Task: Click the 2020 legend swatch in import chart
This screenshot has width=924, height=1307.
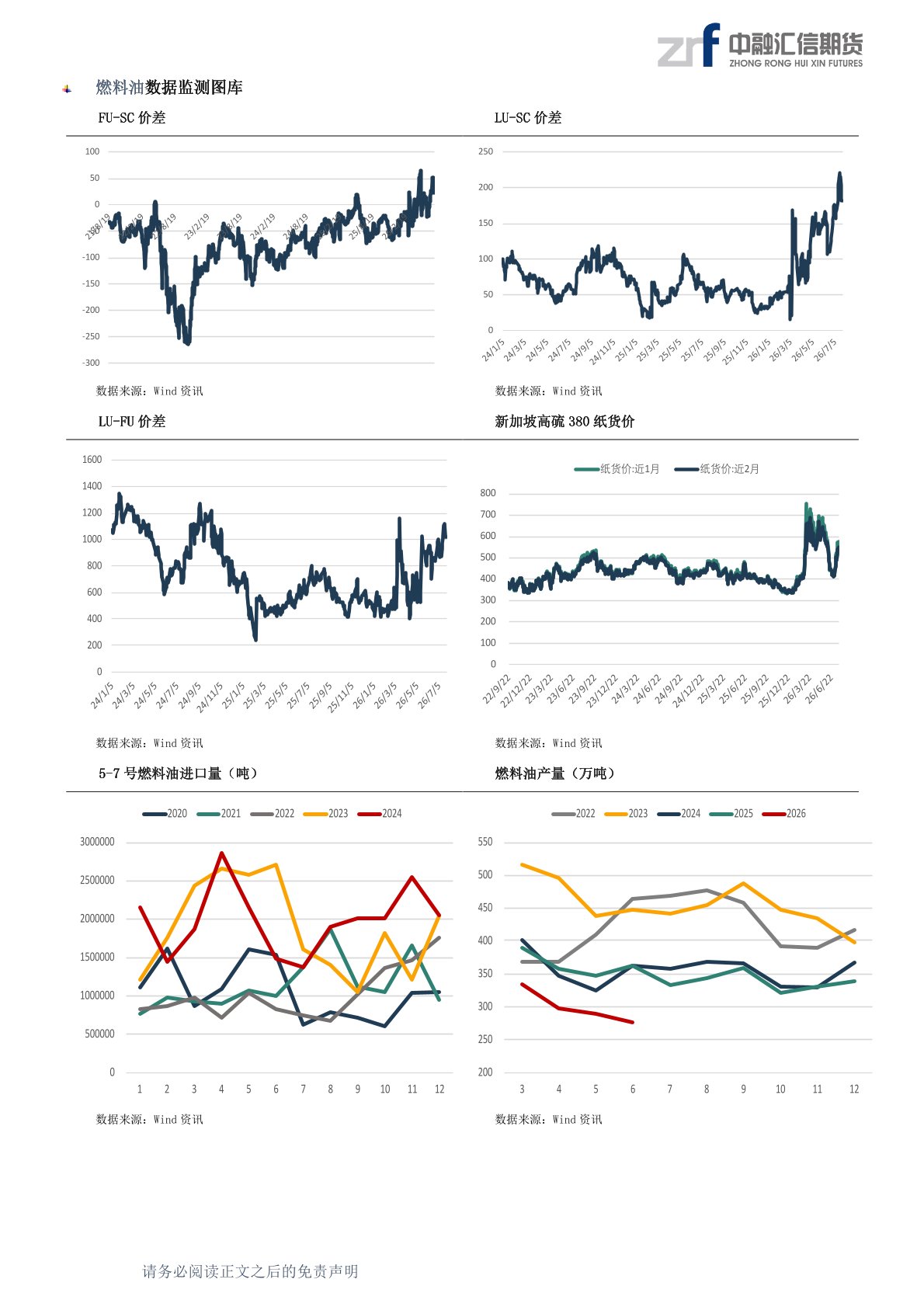Action: (x=155, y=814)
